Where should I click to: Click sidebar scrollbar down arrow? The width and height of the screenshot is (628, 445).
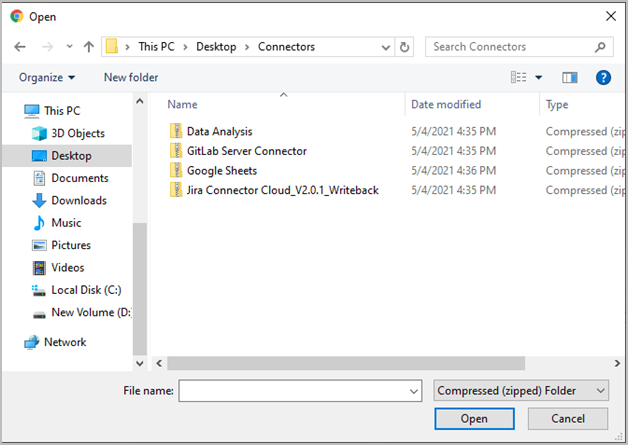point(140,363)
